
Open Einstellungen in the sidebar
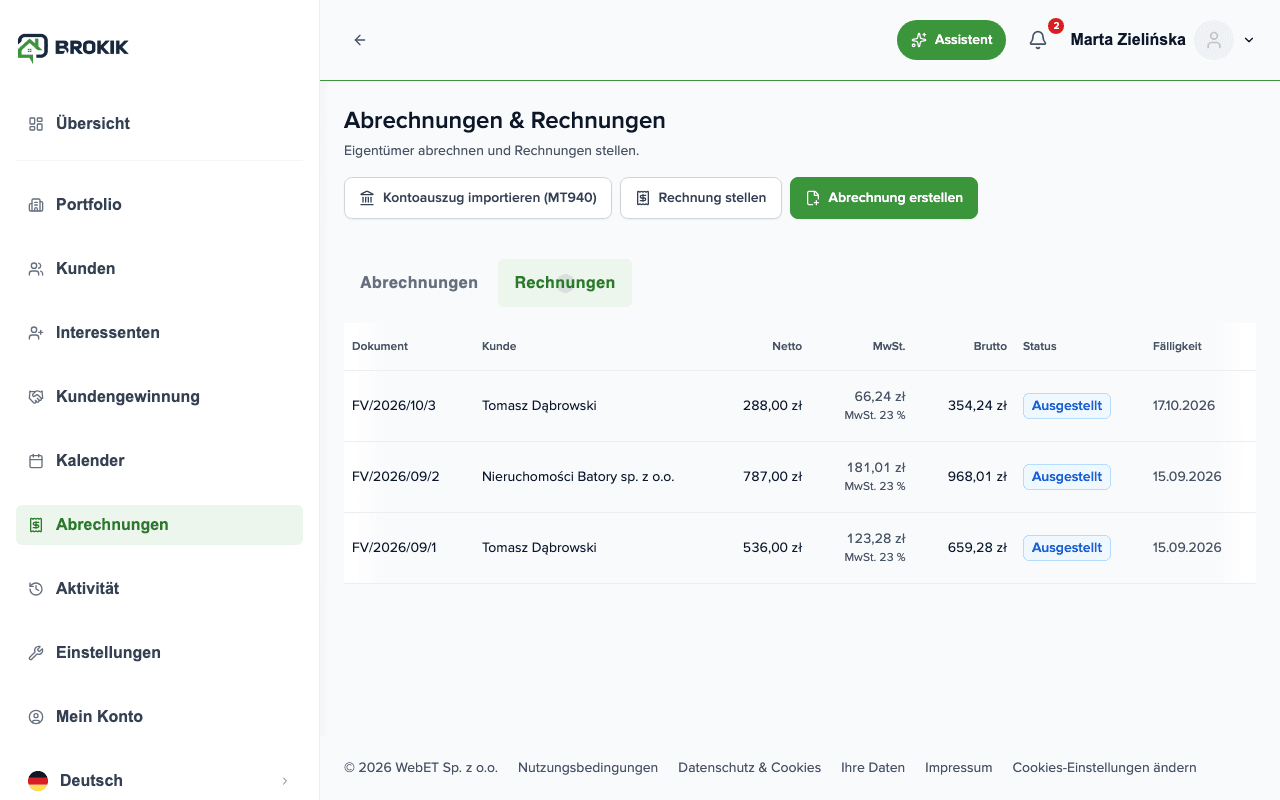[x=159, y=653]
